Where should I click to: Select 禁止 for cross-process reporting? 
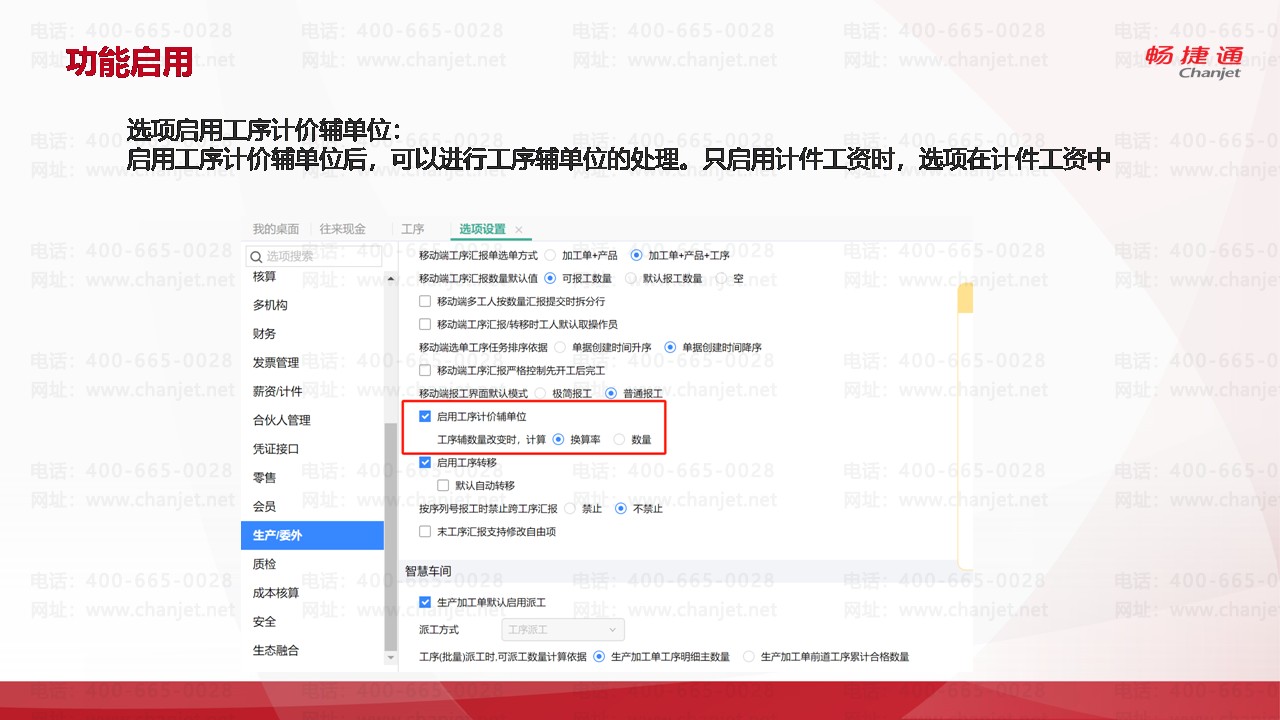[570, 508]
